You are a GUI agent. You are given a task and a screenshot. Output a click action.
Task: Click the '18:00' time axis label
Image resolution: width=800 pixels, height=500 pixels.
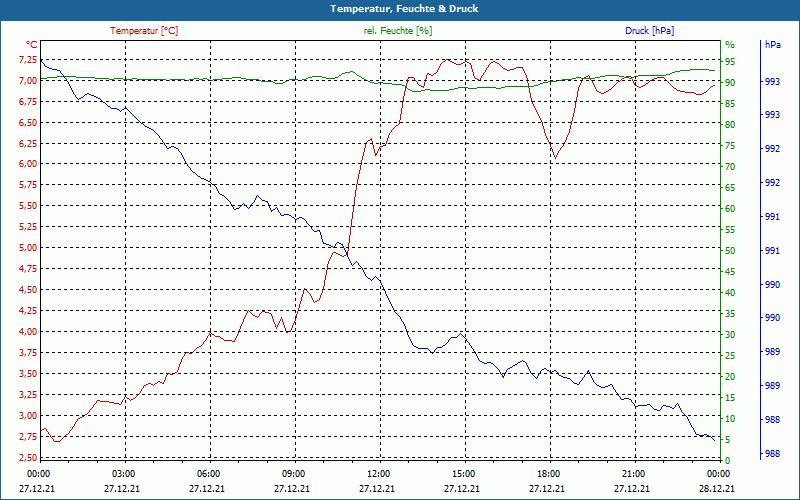(549, 473)
